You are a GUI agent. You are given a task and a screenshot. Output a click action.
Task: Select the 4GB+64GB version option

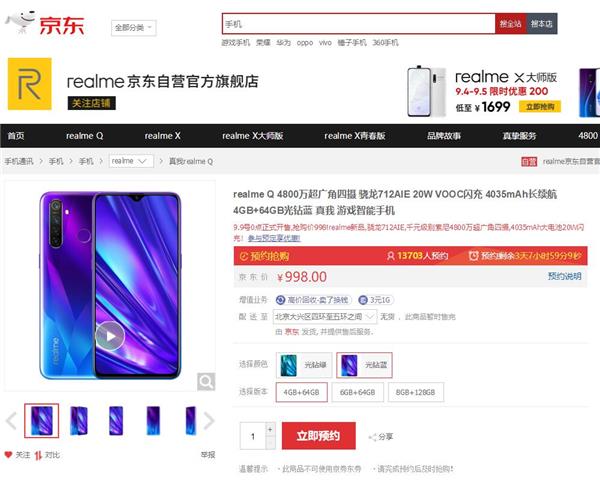point(302,392)
